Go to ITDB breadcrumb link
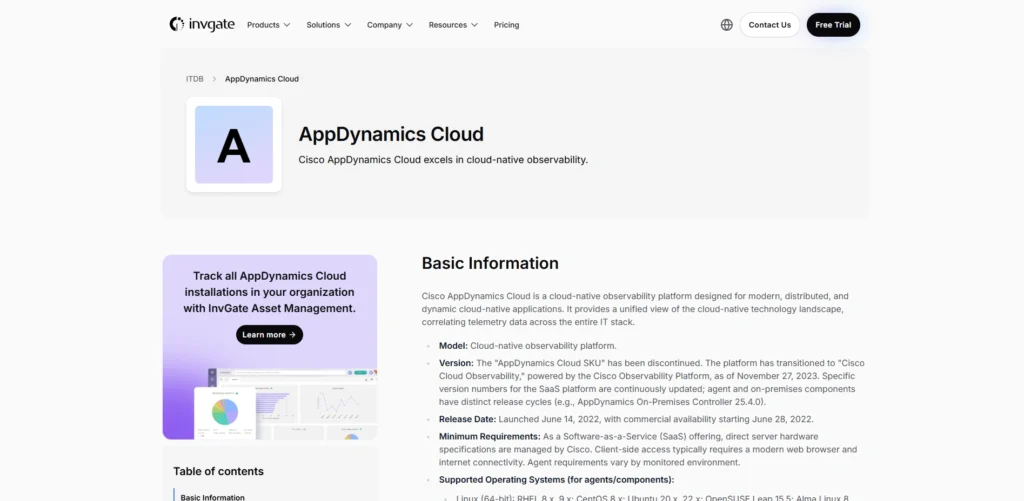Screen dimensions: 1024x501 tap(195, 79)
